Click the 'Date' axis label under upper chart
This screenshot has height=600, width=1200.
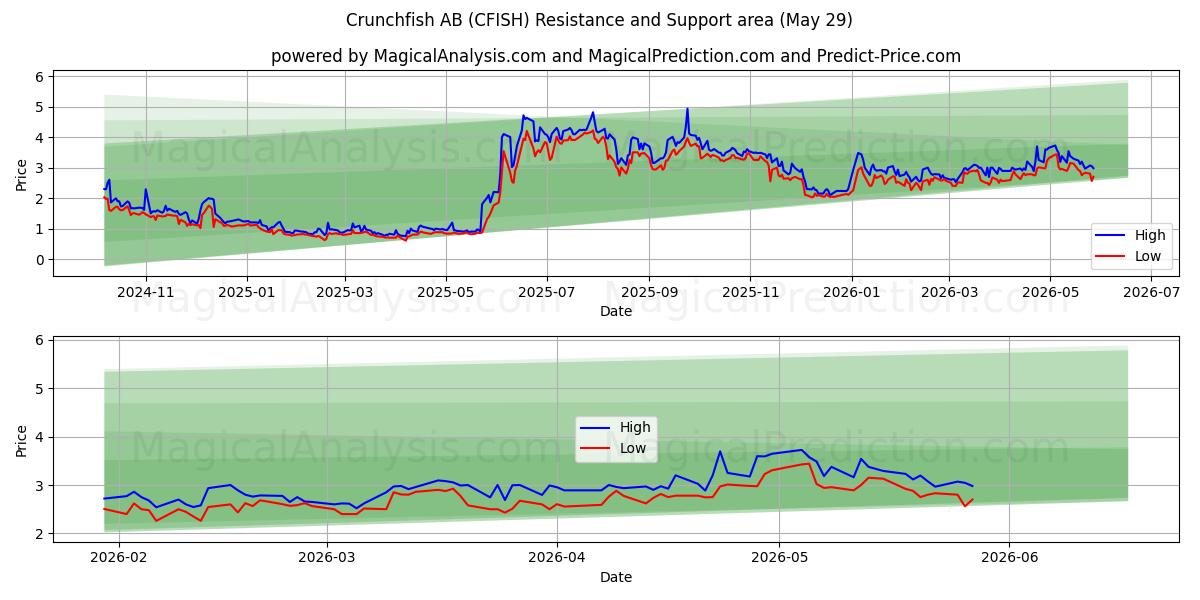(x=616, y=312)
